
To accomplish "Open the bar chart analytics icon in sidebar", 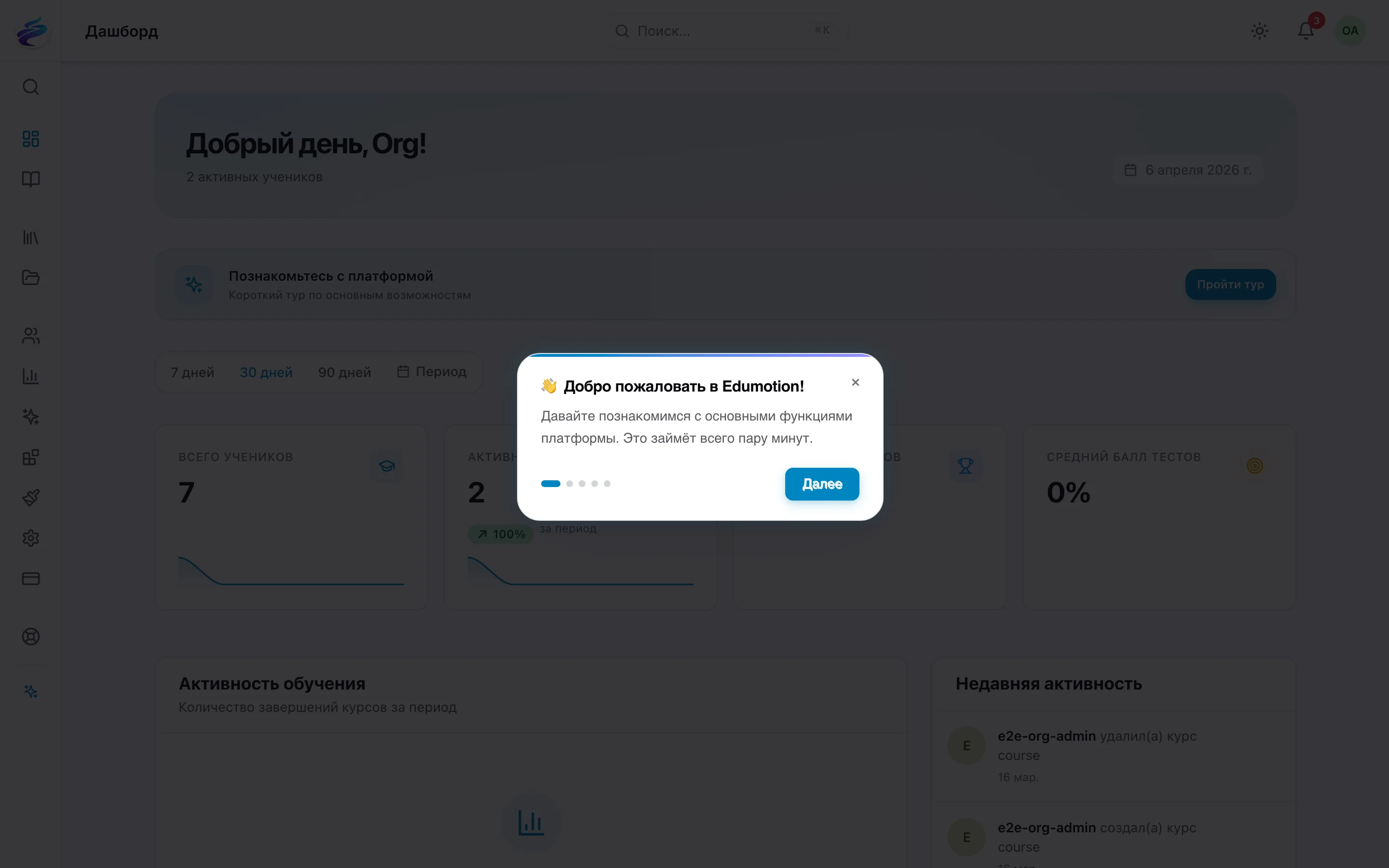I will tap(30, 376).
